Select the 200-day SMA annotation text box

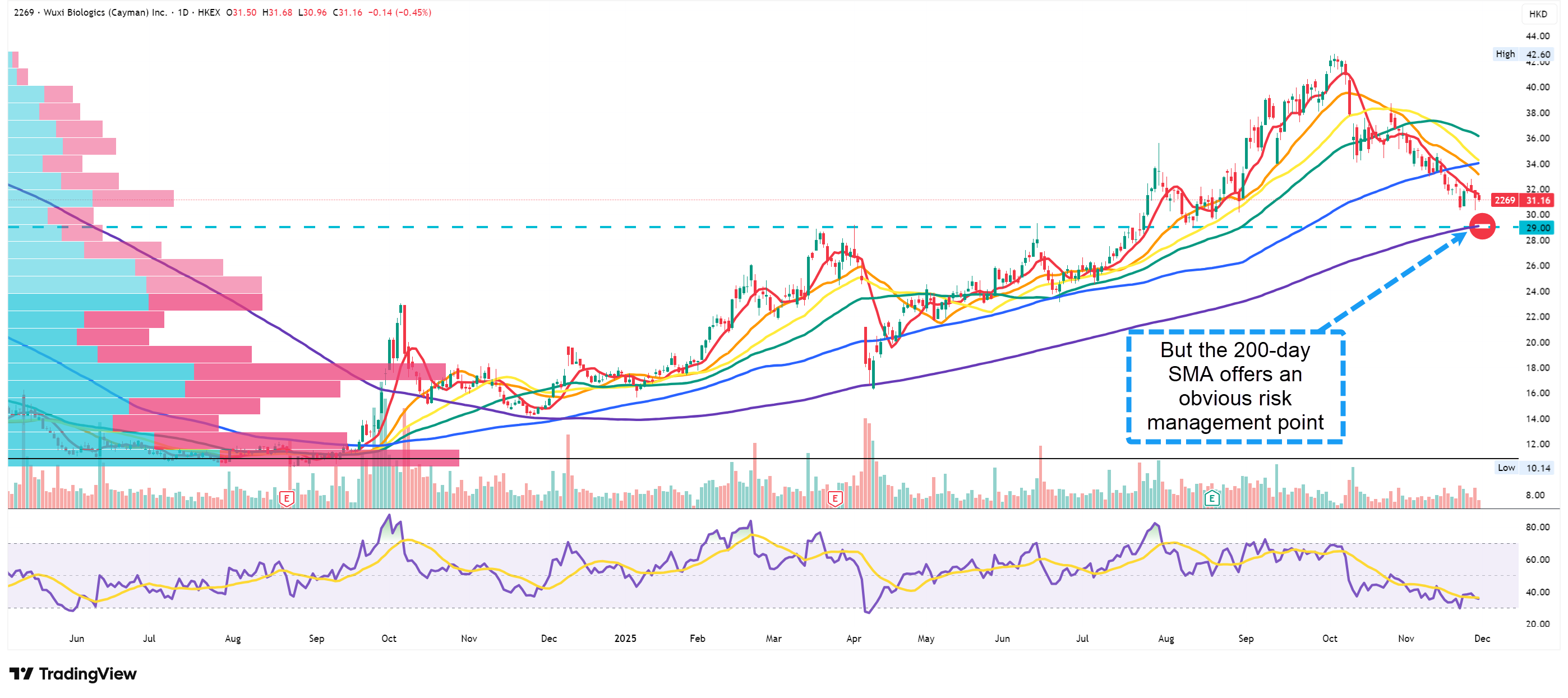pyautogui.click(x=1235, y=386)
